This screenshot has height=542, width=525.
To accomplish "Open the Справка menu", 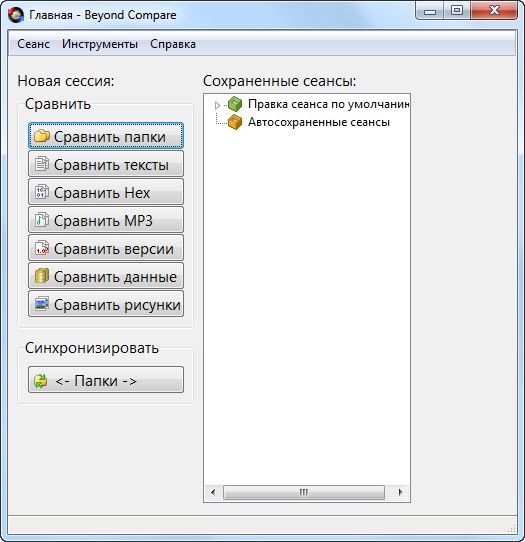I will click(173, 44).
